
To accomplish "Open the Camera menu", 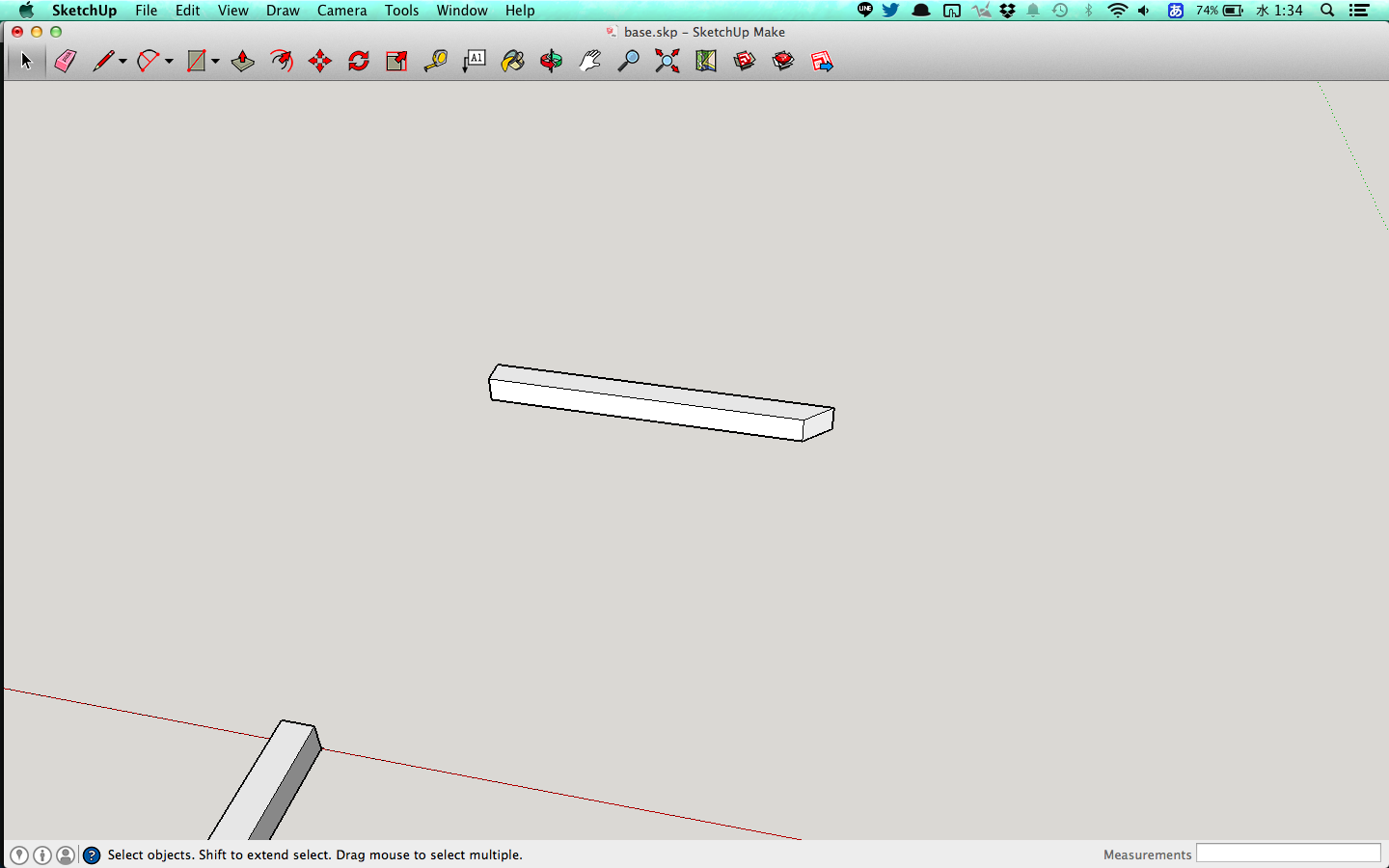I will pos(341,11).
